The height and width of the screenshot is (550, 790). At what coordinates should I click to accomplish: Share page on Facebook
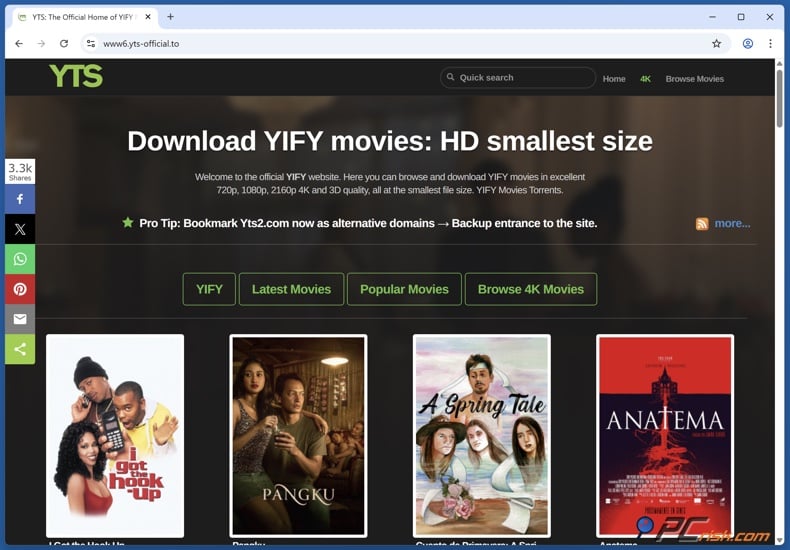pos(20,199)
